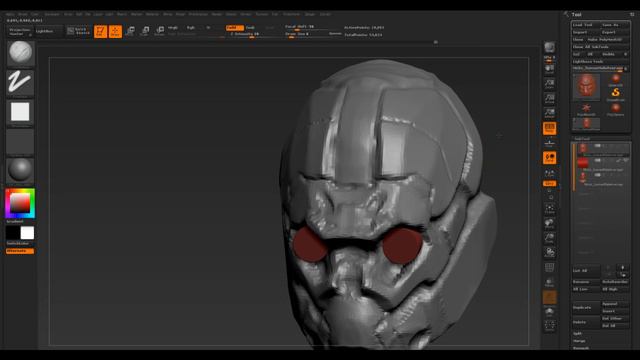Screen dimensions: 640x360
Task: Open the alpha picker thumbnail
Action: [20, 113]
